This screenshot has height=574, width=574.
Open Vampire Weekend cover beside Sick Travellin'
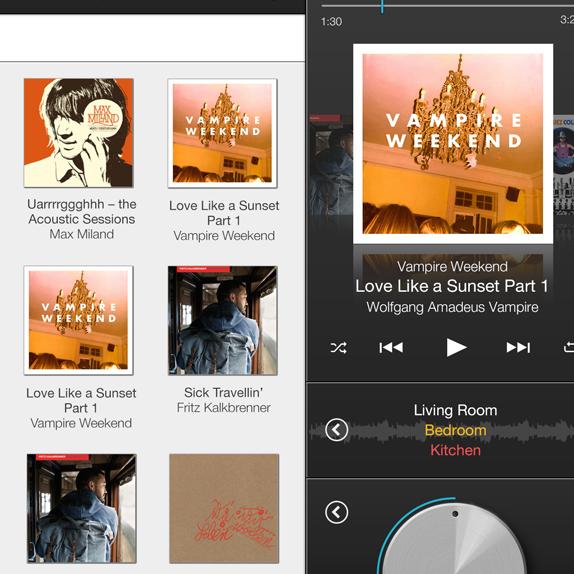point(78,320)
